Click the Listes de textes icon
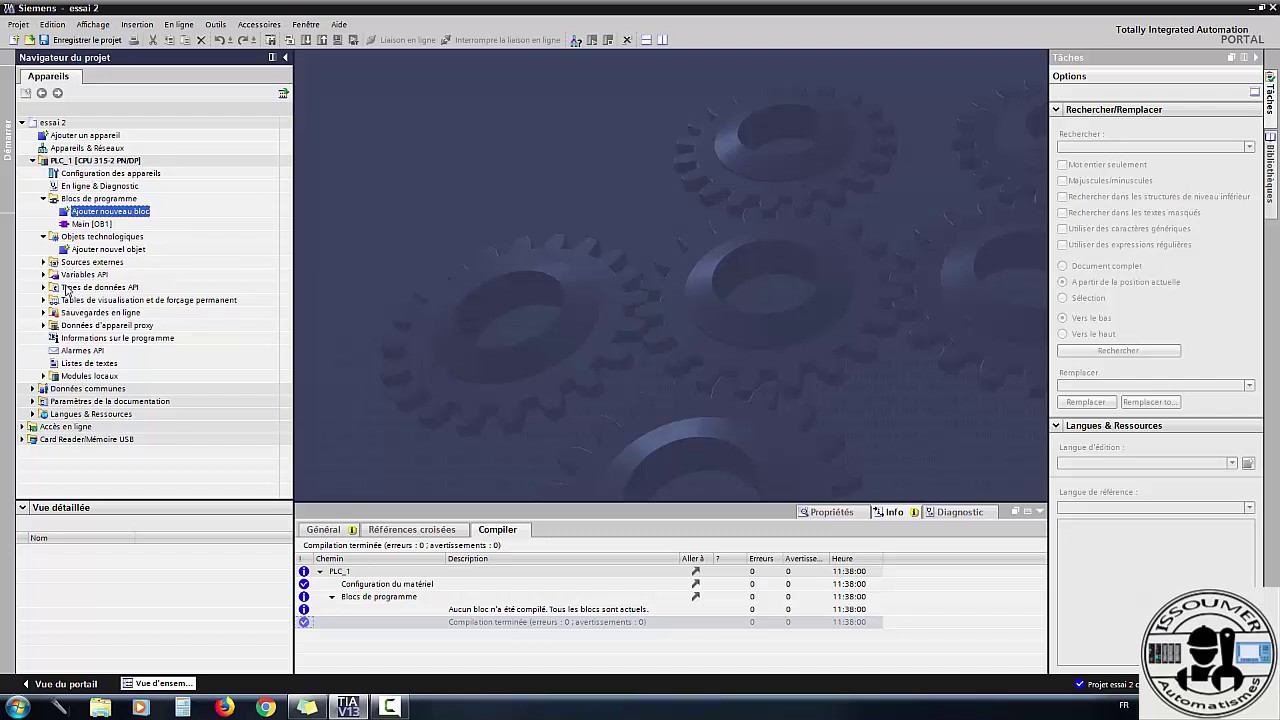This screenshot has width=1280, height=720. tap(54, 363)
